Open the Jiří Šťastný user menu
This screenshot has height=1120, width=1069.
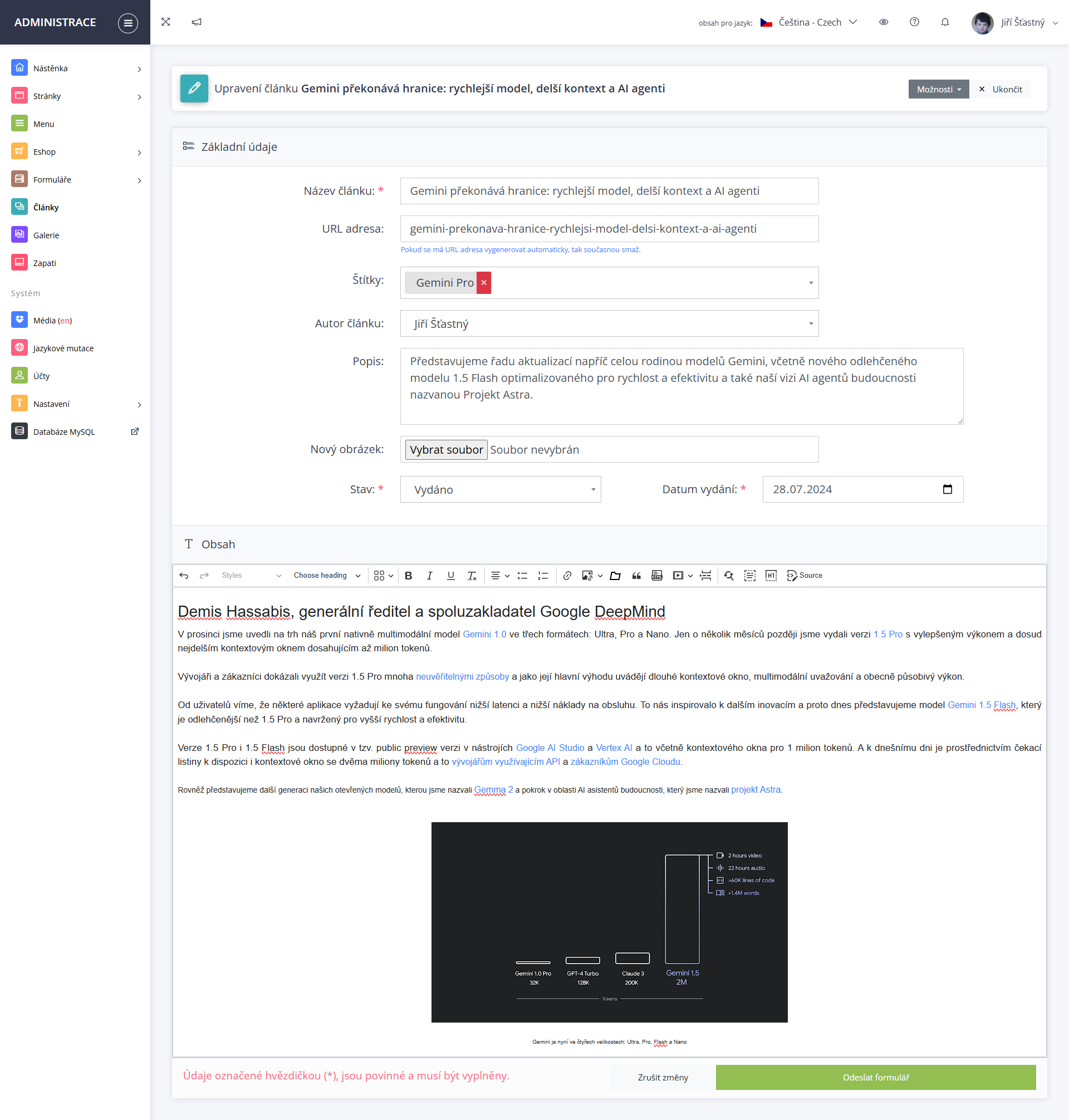(1015, 23)
